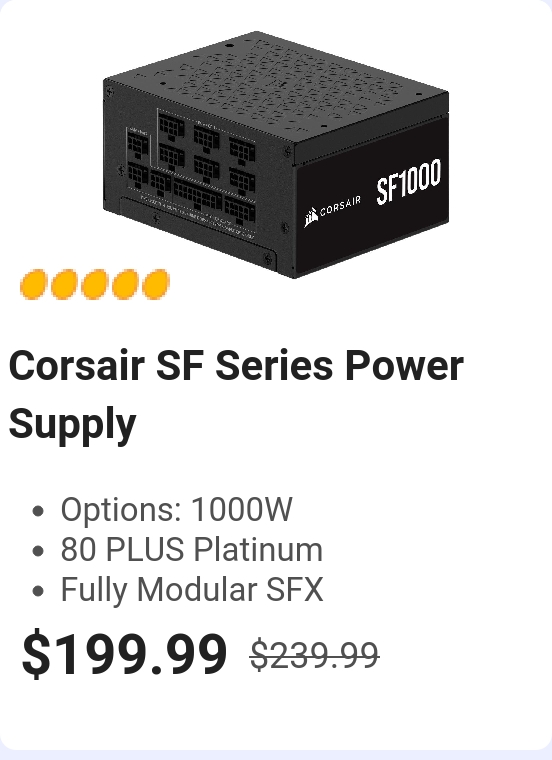552x760 pixels.
Task: Click the CORSAIR brand text on PSU
Action: (x=340, y=206)
